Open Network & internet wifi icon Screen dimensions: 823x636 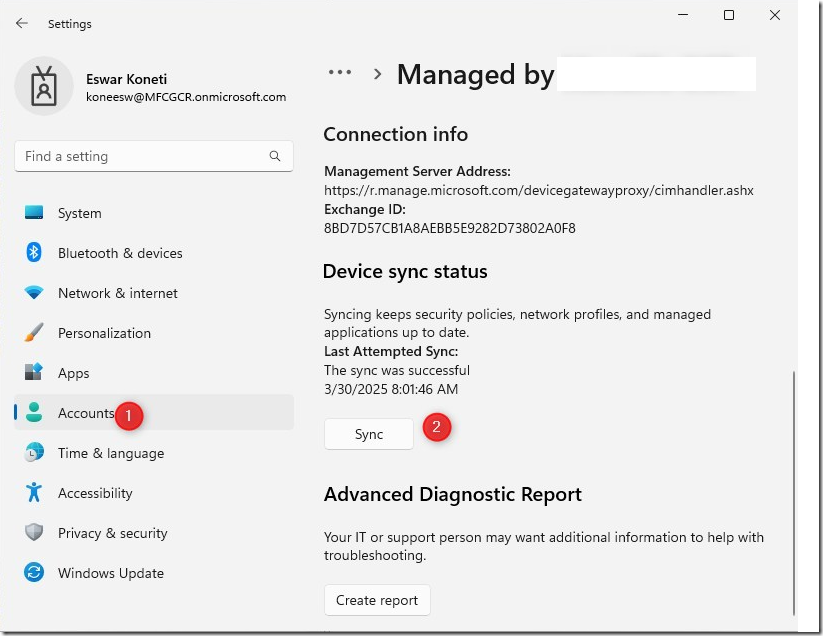[34, 293]
